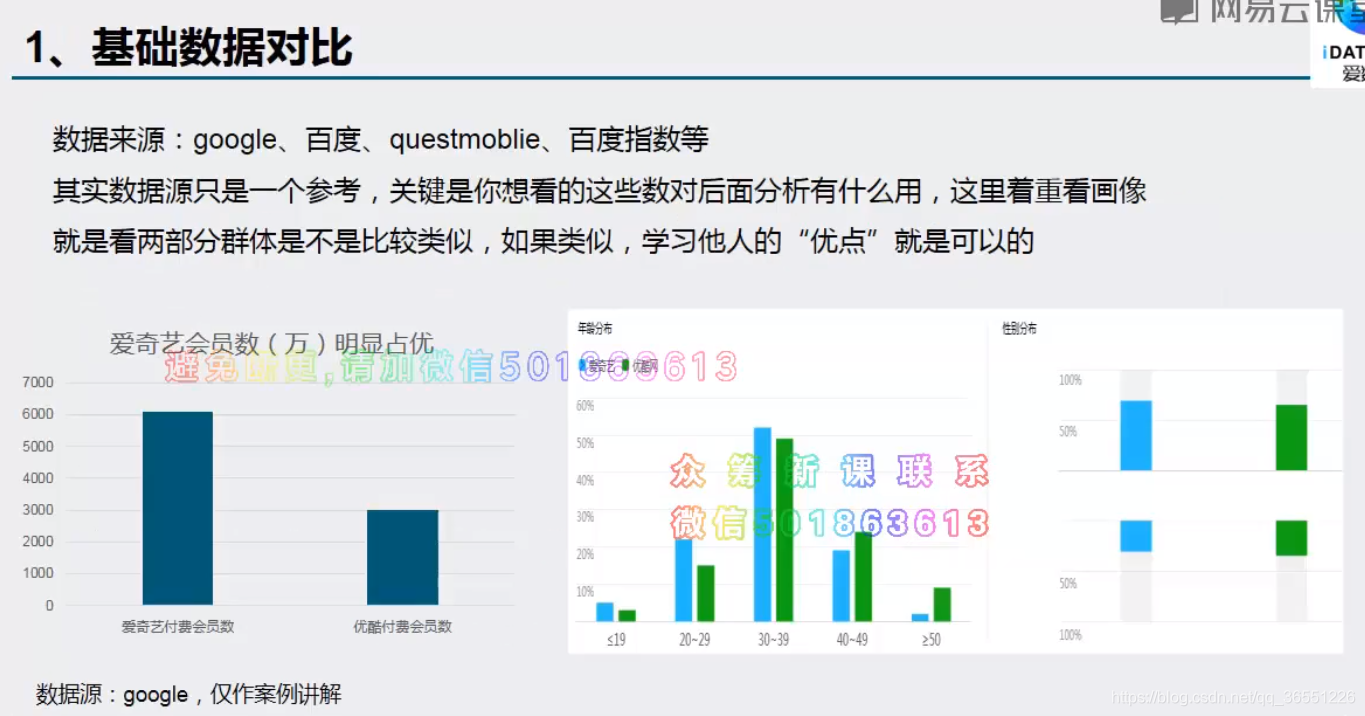Select the green bar for age ≥50
1365x716 pixels.
[942, 604]
